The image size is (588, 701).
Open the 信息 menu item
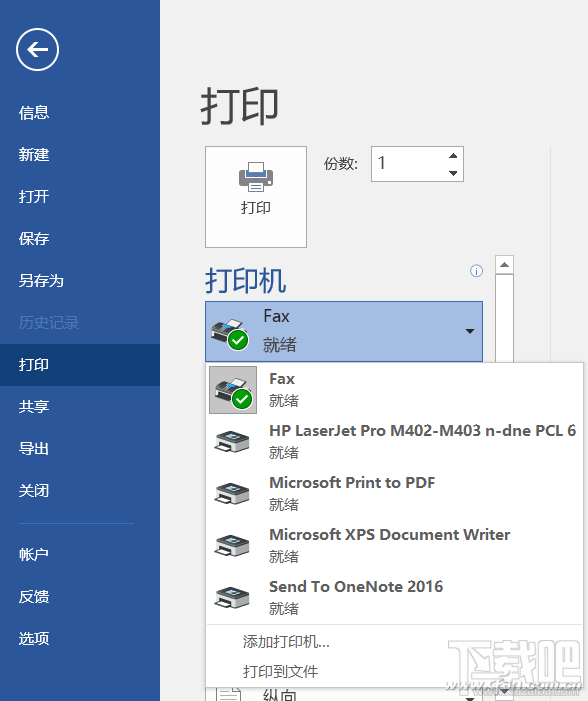34,113
